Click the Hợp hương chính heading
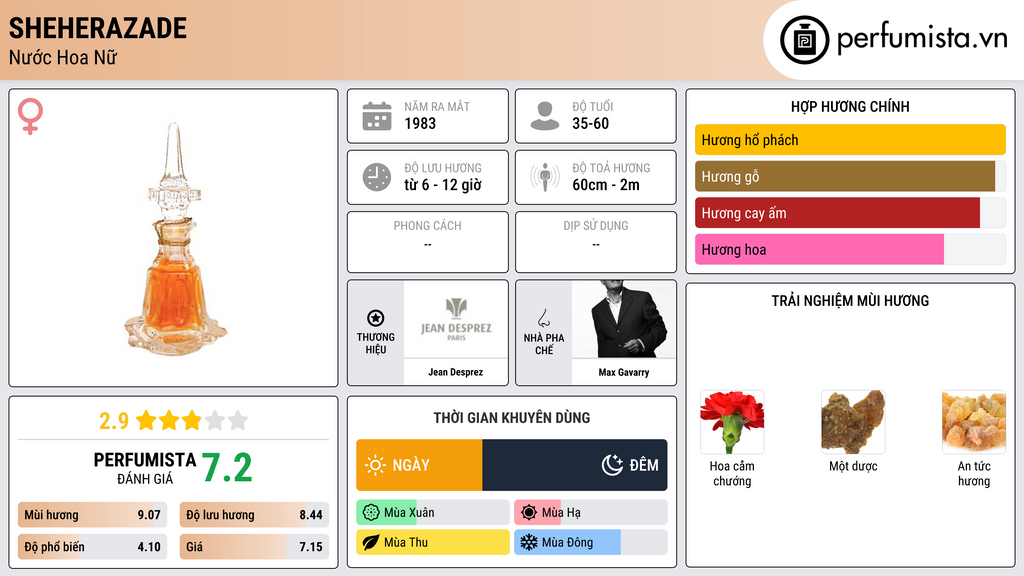The height and width of the screenshot is (576, 1024). pyautogui.click(x=850, y=106)
